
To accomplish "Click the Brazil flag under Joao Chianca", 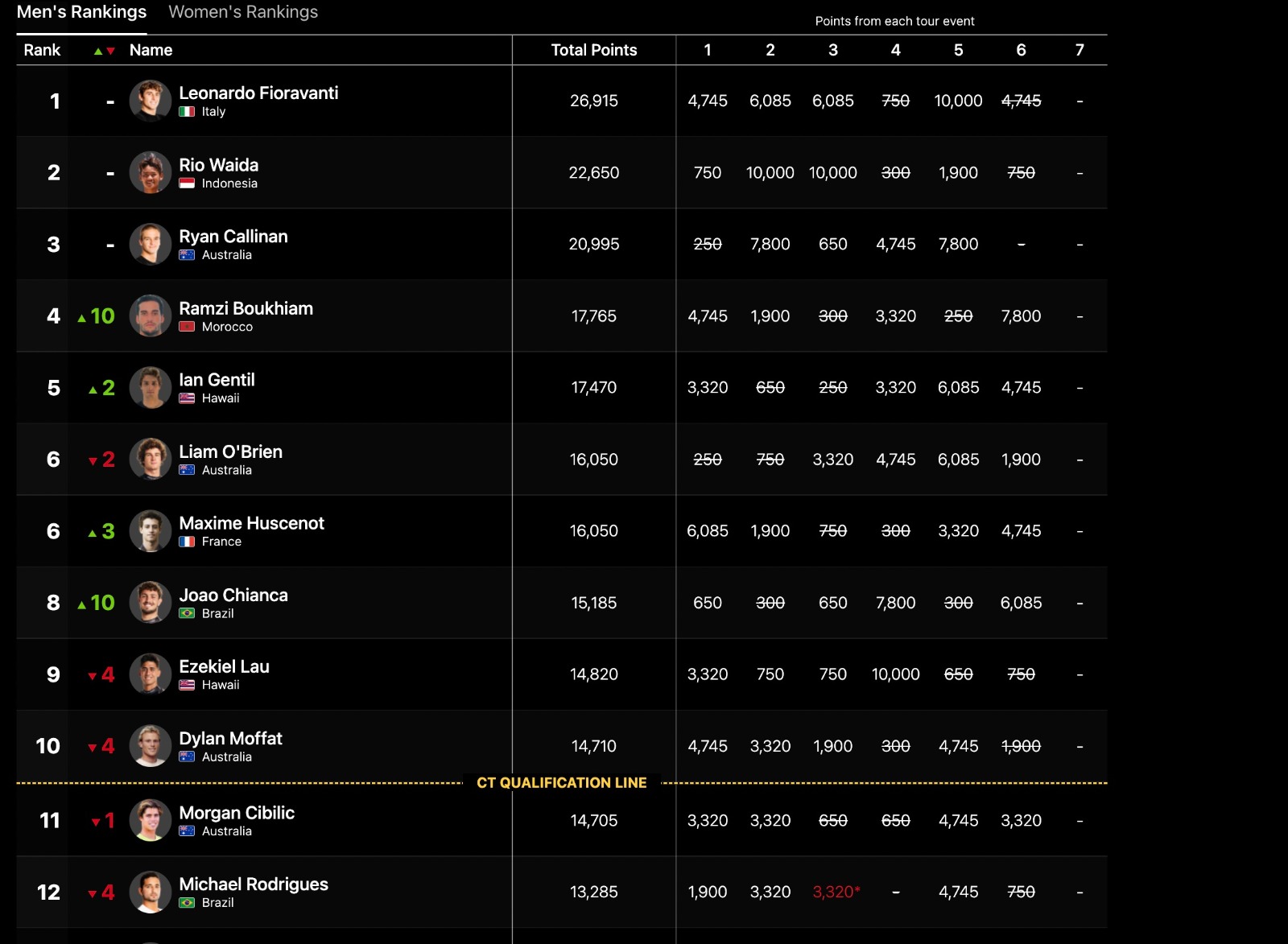I will 187,613.
